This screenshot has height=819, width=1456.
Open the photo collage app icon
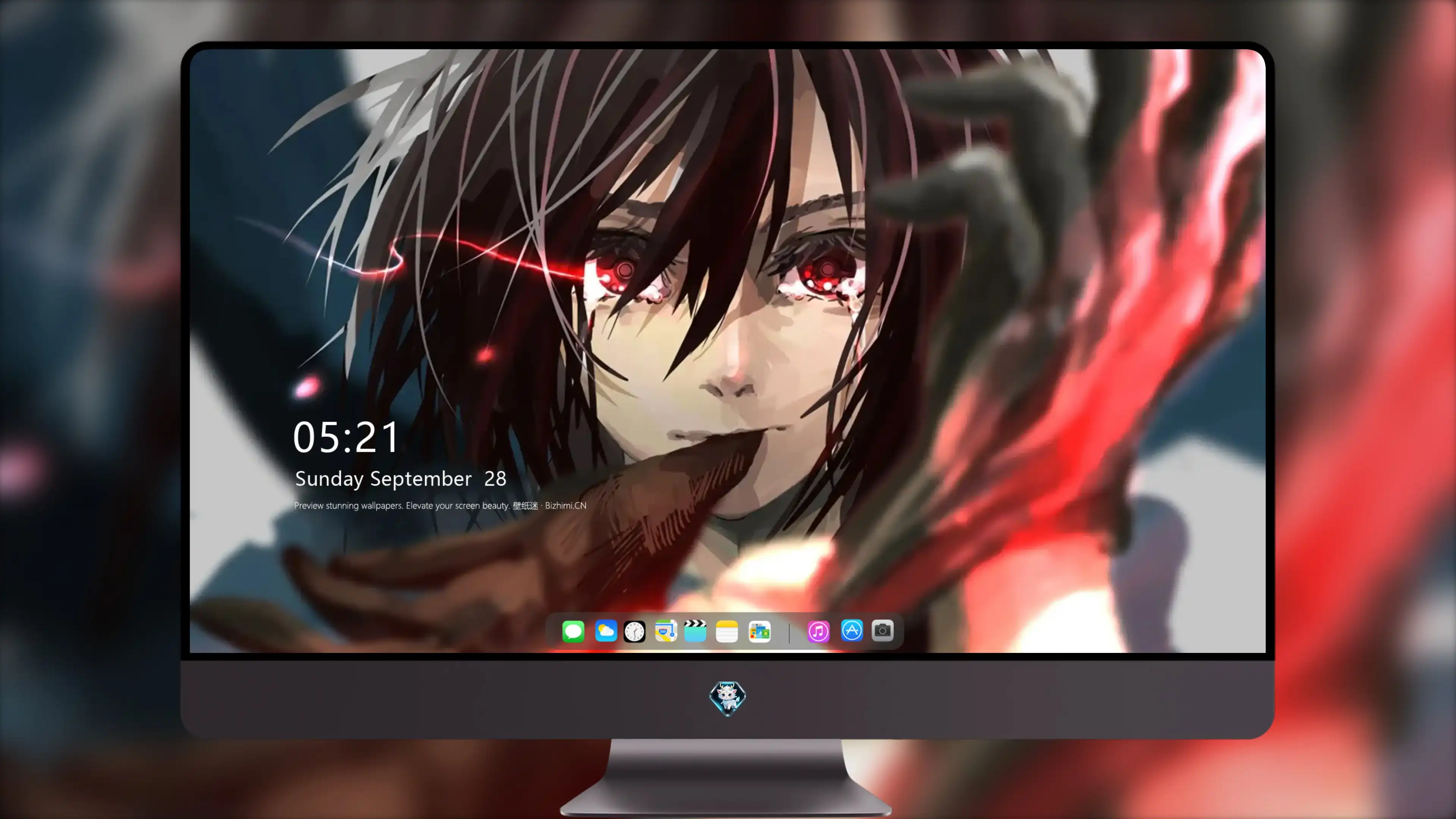point(759,631)
